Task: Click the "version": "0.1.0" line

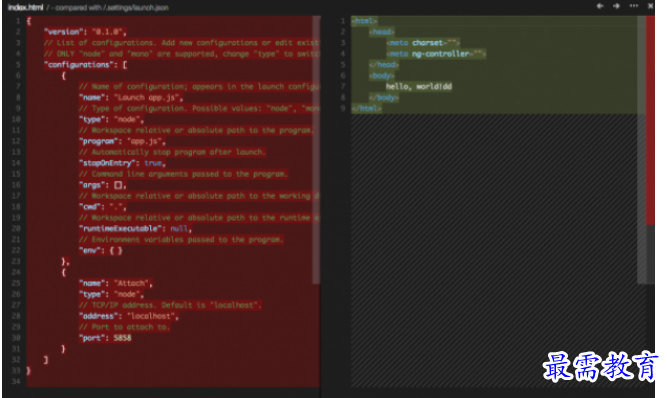Action: pos(85,32)
